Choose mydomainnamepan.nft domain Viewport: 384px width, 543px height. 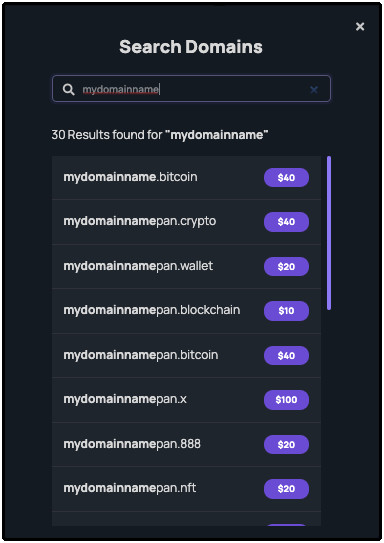coord(186,489)
